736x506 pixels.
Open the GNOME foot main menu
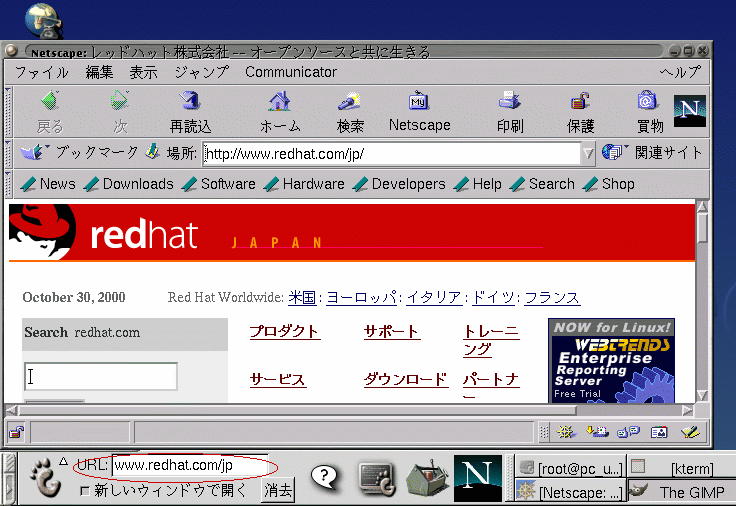(45, 477)
